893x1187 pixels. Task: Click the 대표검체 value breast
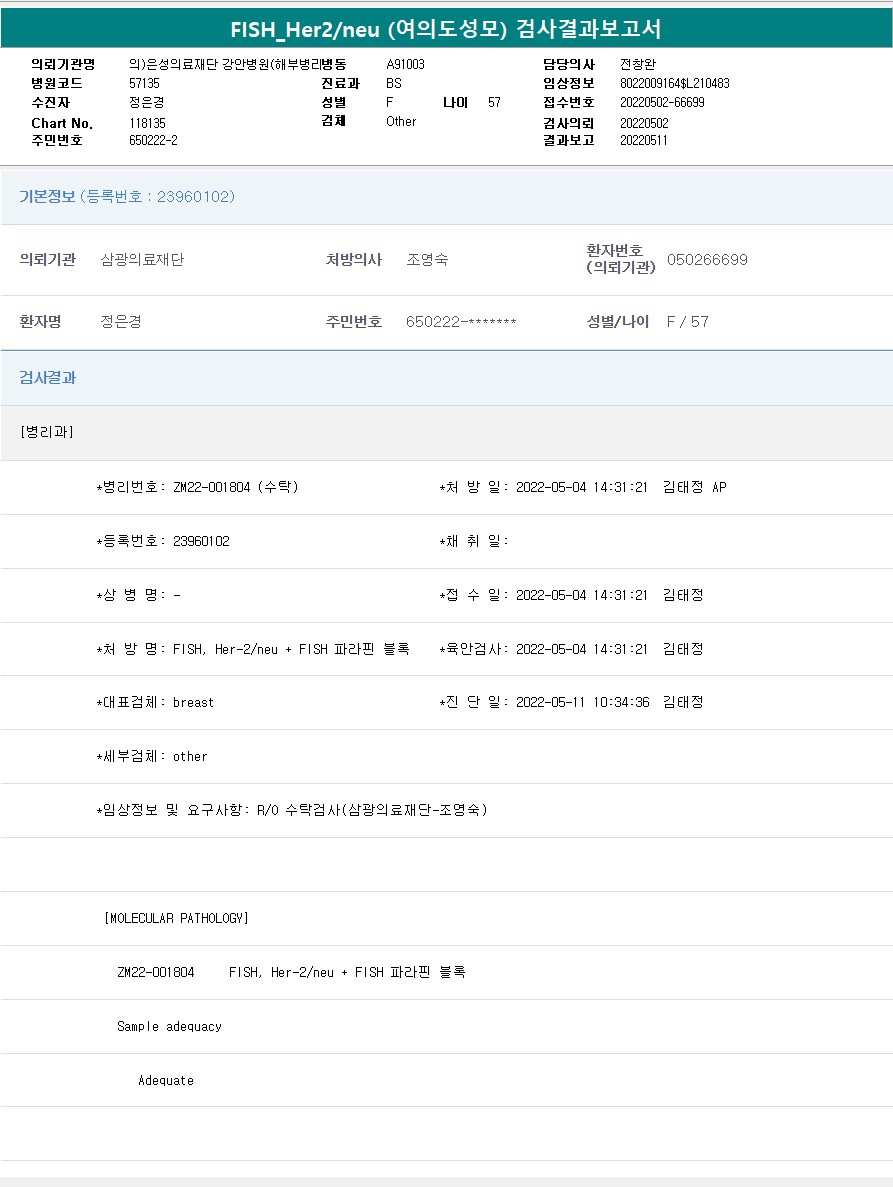tap(193, 702)
